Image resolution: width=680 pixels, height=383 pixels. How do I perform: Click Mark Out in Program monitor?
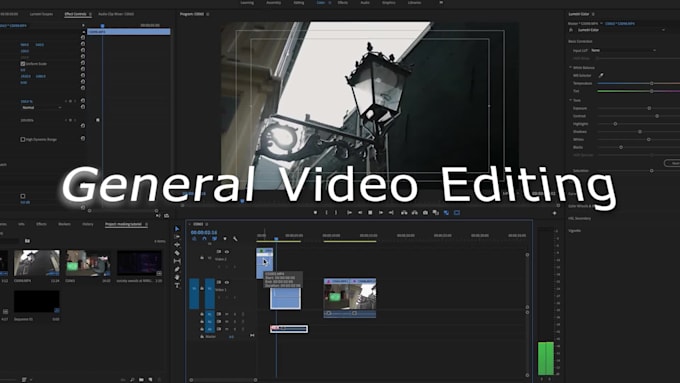[336, 213]
